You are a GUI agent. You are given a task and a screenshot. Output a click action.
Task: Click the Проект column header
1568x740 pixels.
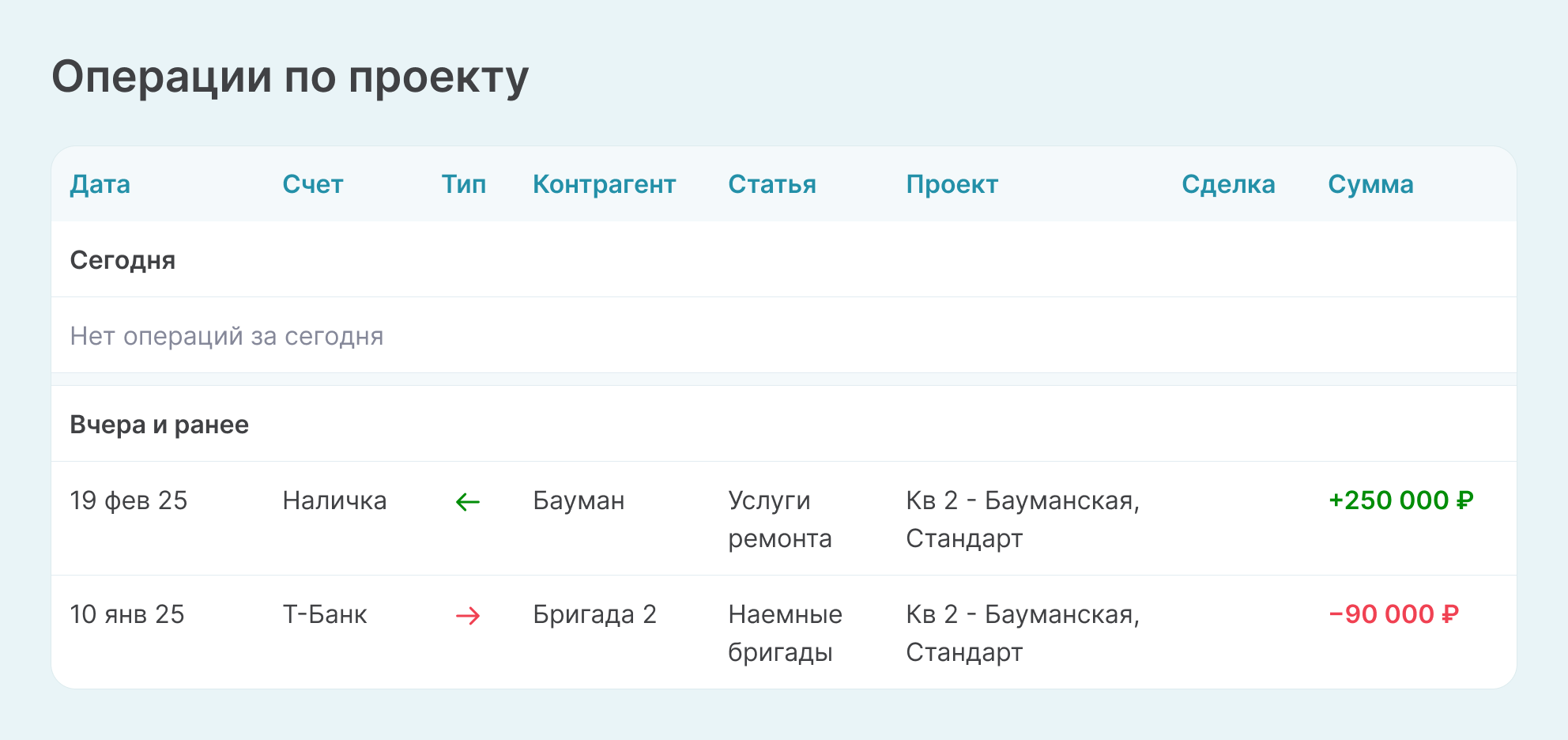click(x=952, y=184)
